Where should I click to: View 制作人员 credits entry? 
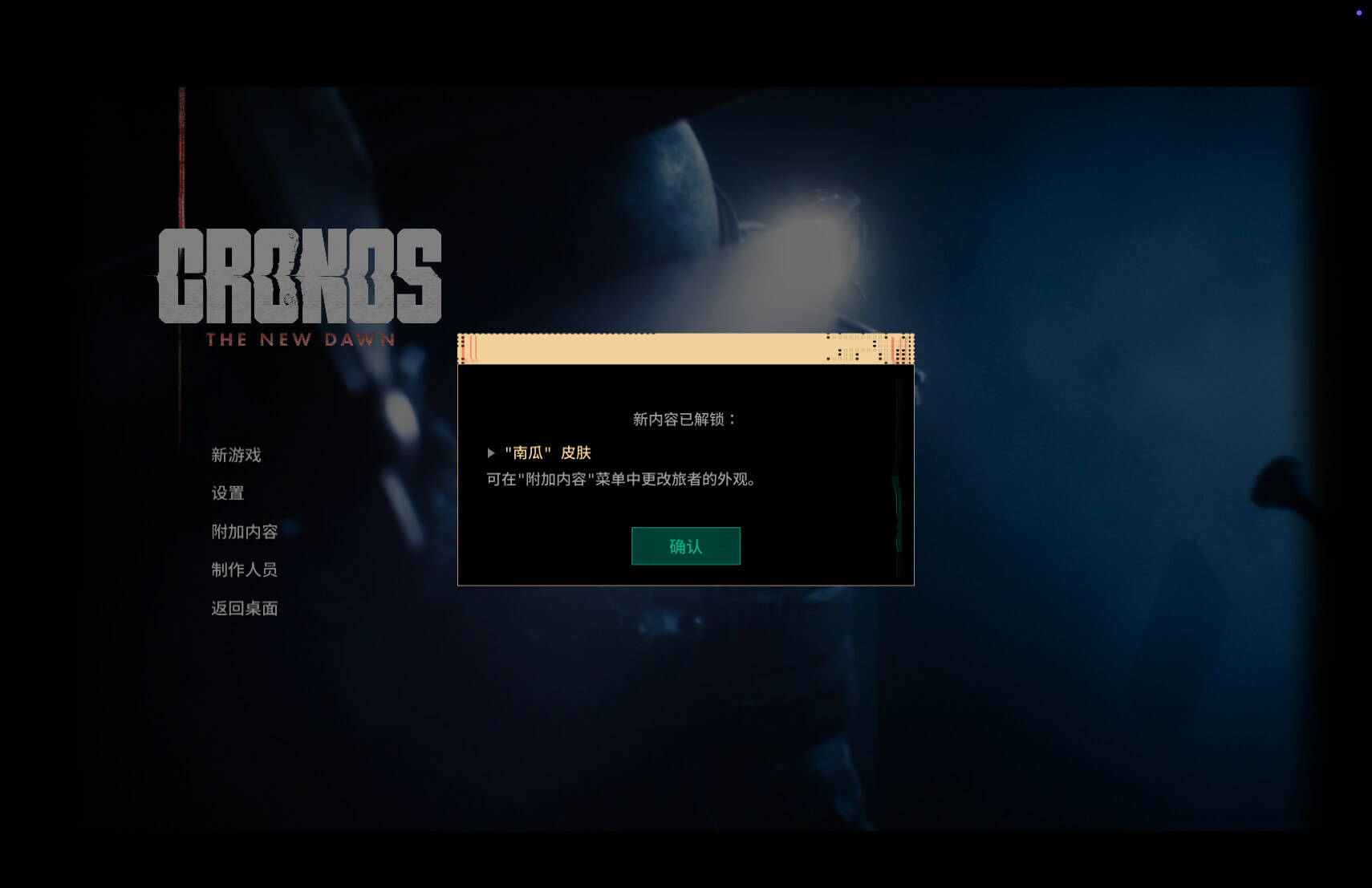244,570
